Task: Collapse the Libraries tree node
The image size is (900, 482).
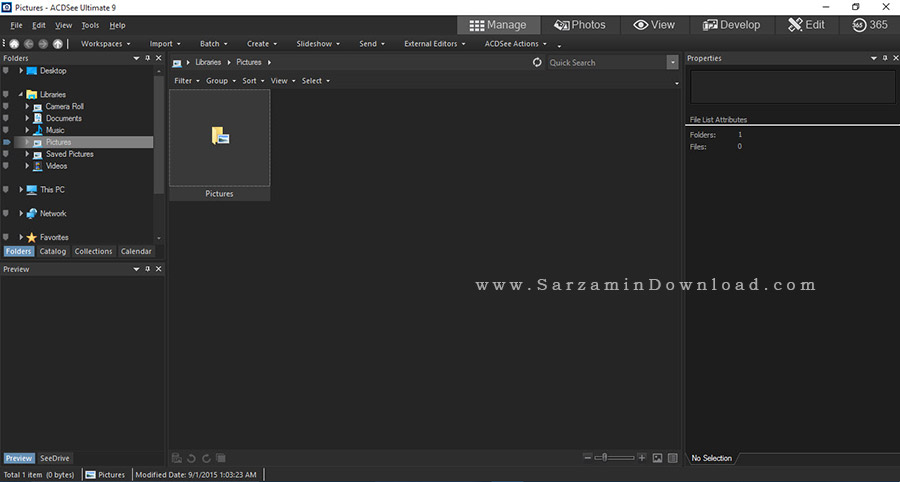Action: coord(21,94)
